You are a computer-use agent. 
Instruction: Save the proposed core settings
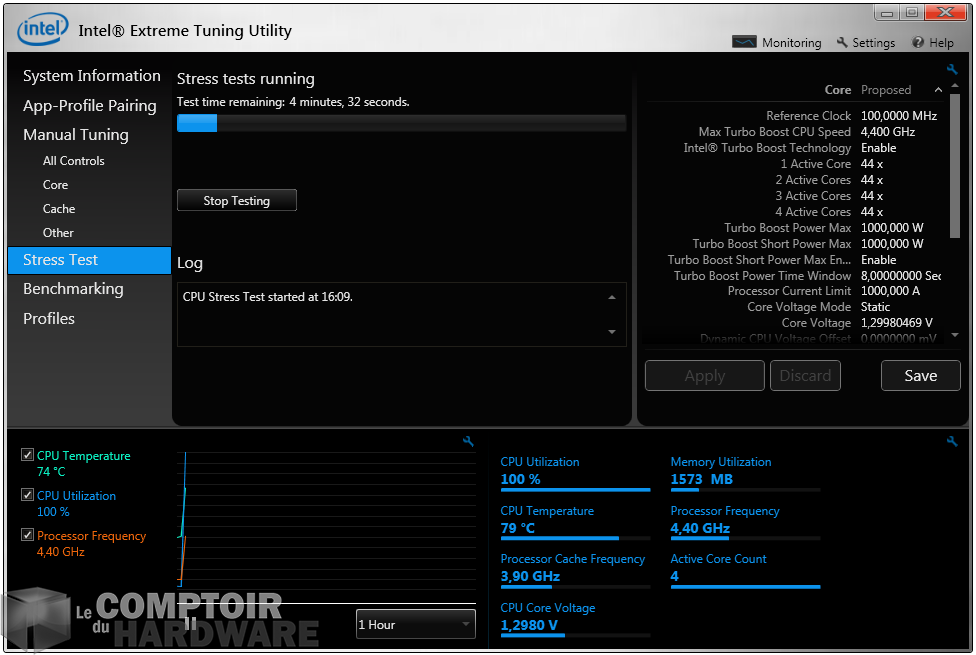919,375
